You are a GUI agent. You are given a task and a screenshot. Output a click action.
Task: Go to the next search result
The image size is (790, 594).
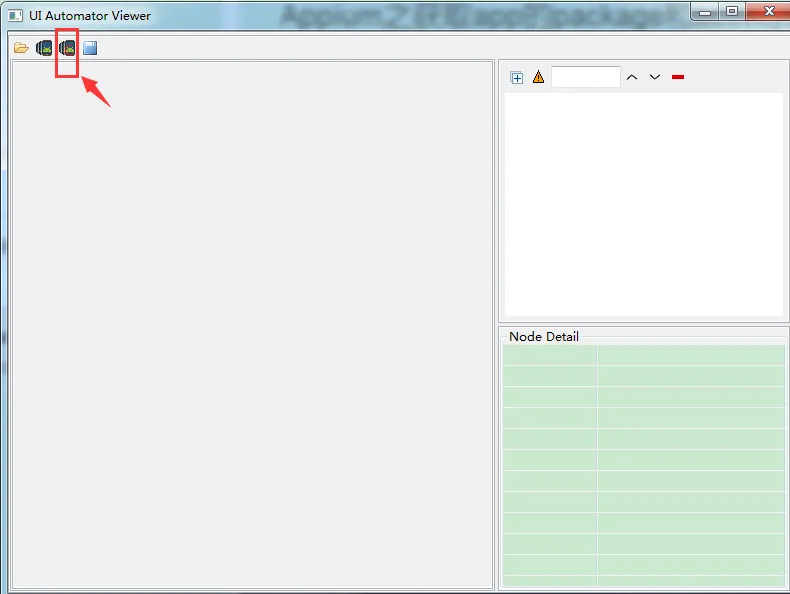coord(655,77)
